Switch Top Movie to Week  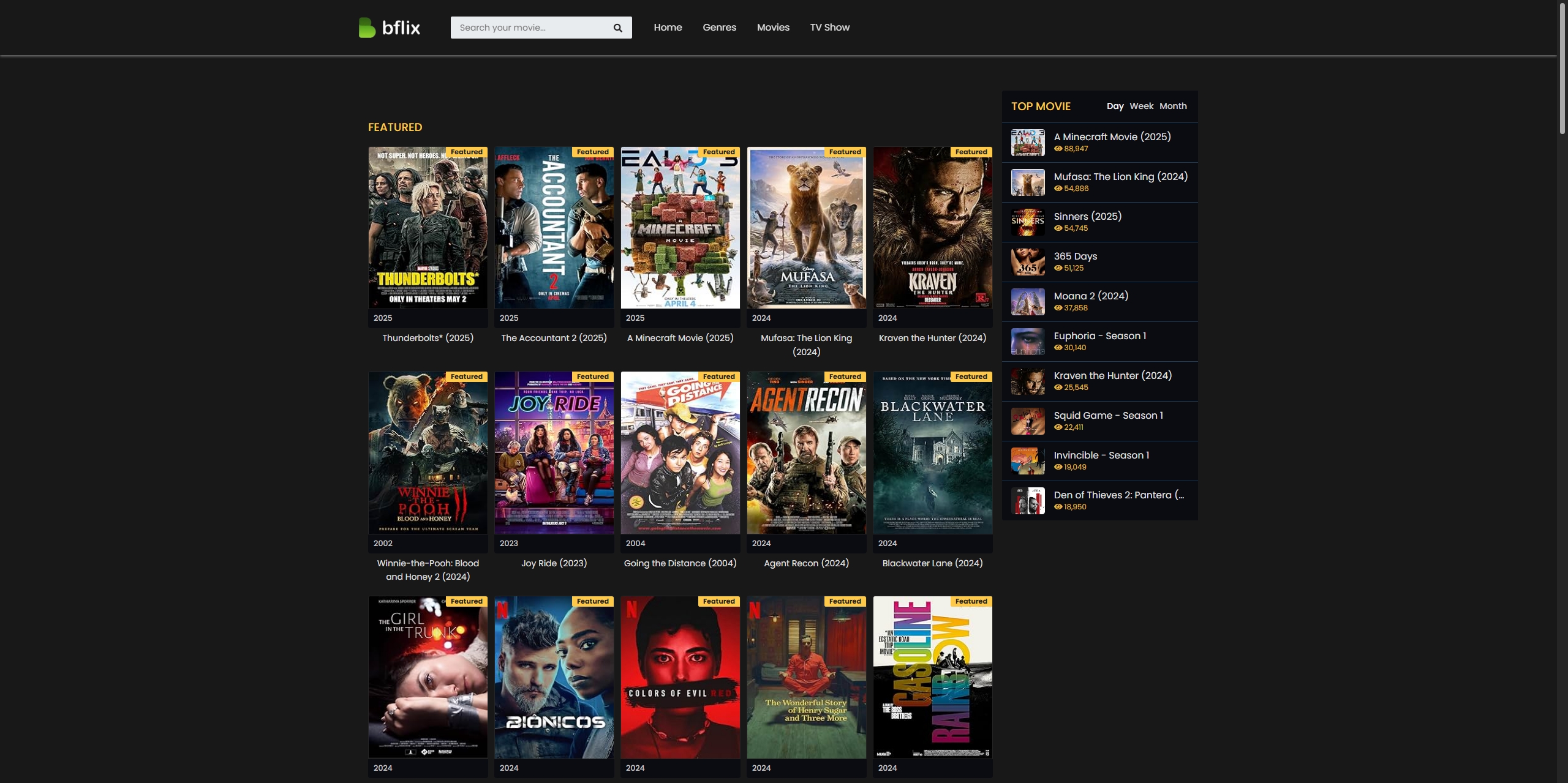pos(1141,106)
